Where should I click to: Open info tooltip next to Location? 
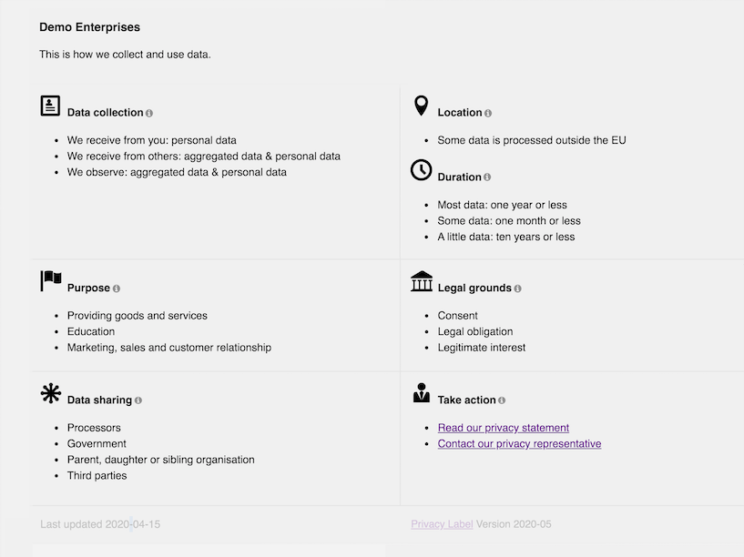488,113
